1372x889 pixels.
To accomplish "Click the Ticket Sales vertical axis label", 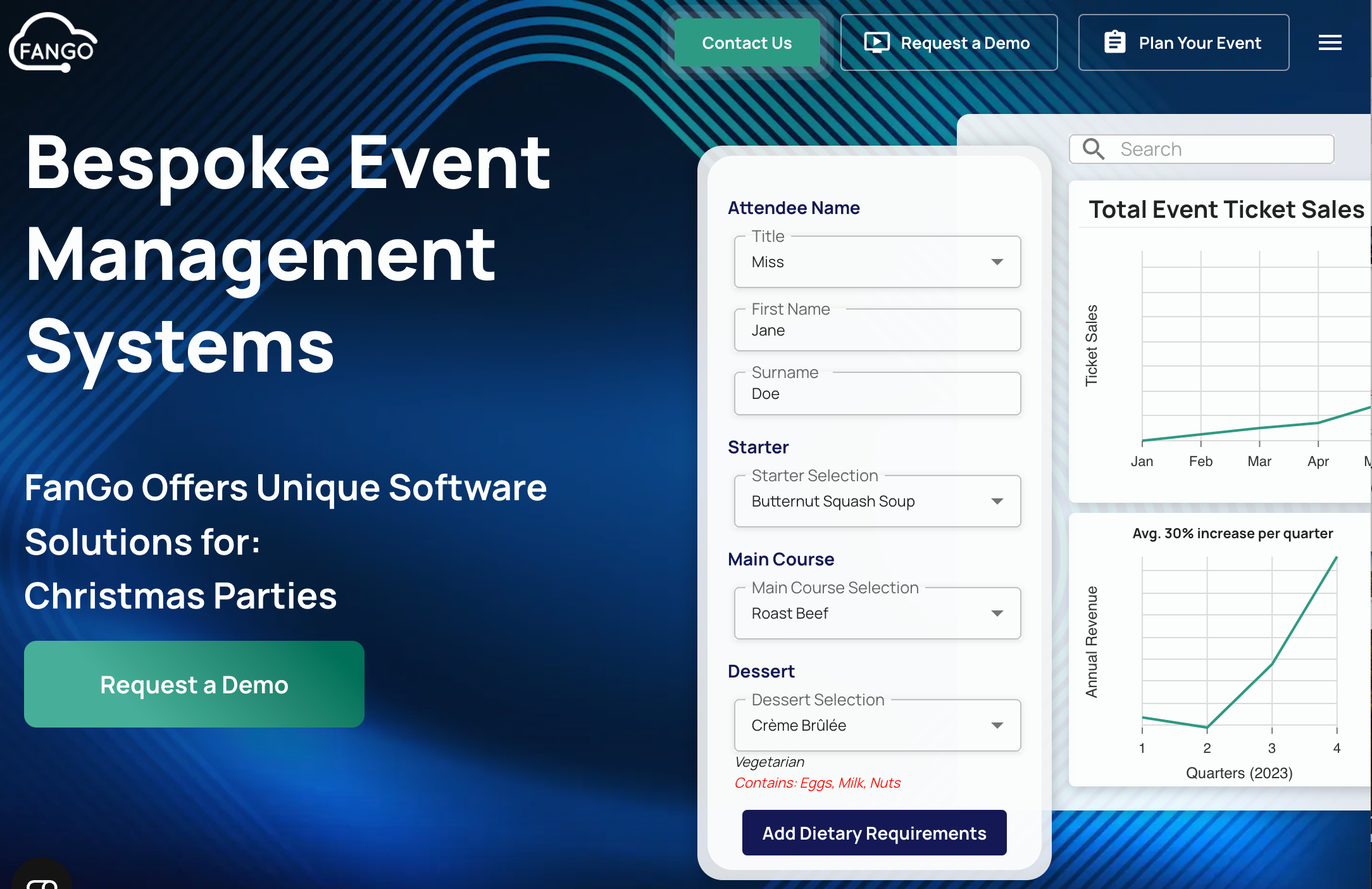I will [x=1091, y=346].
